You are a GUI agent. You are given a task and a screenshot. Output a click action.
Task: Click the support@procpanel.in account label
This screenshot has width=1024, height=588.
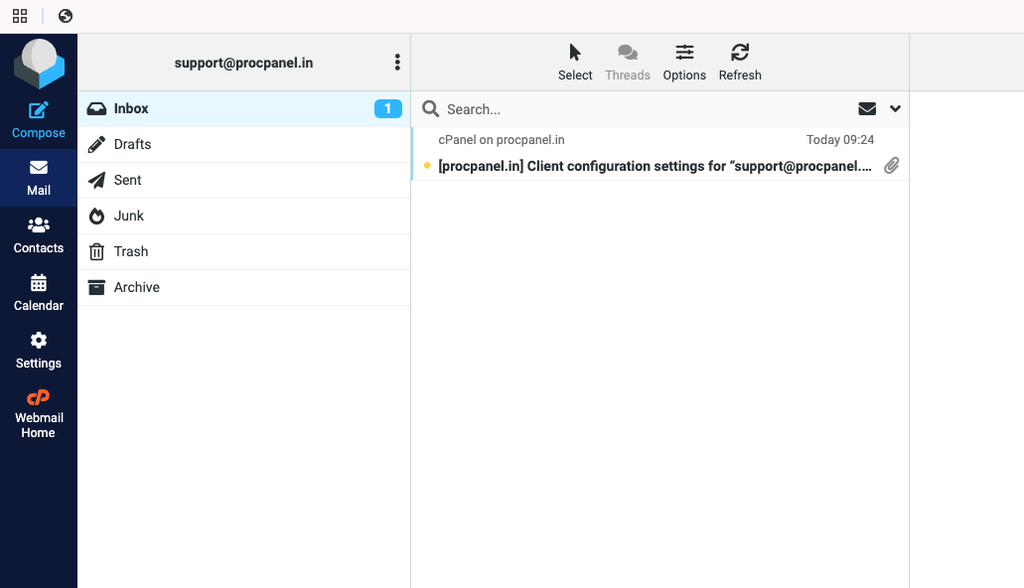click(x=244, y=63)
